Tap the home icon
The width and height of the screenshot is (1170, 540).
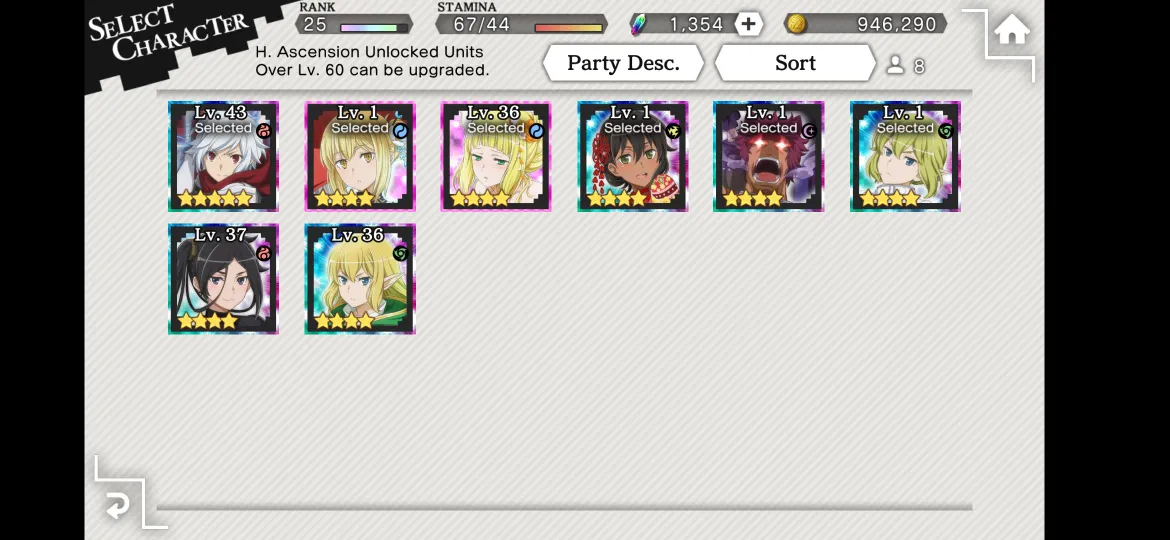click(x=1012, y=31)
